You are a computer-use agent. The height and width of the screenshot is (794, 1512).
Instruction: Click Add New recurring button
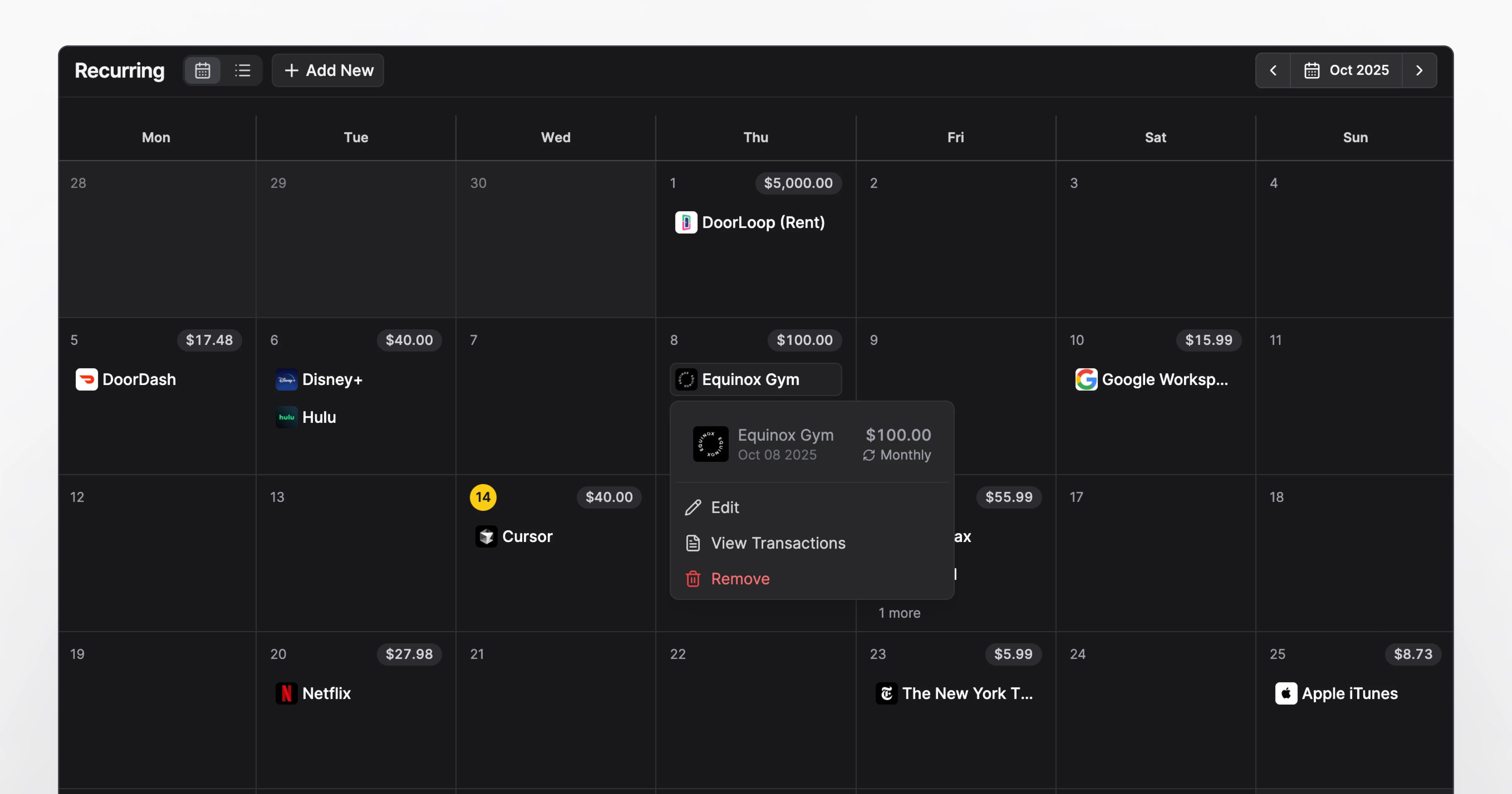pos(328,71)
